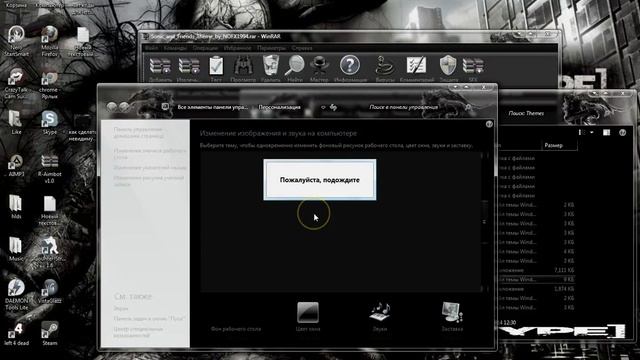The height and width of the screenshot is (360, 640).
Task: Open the address bar history dropdown arrow
Action: click(x=323, y=107)
